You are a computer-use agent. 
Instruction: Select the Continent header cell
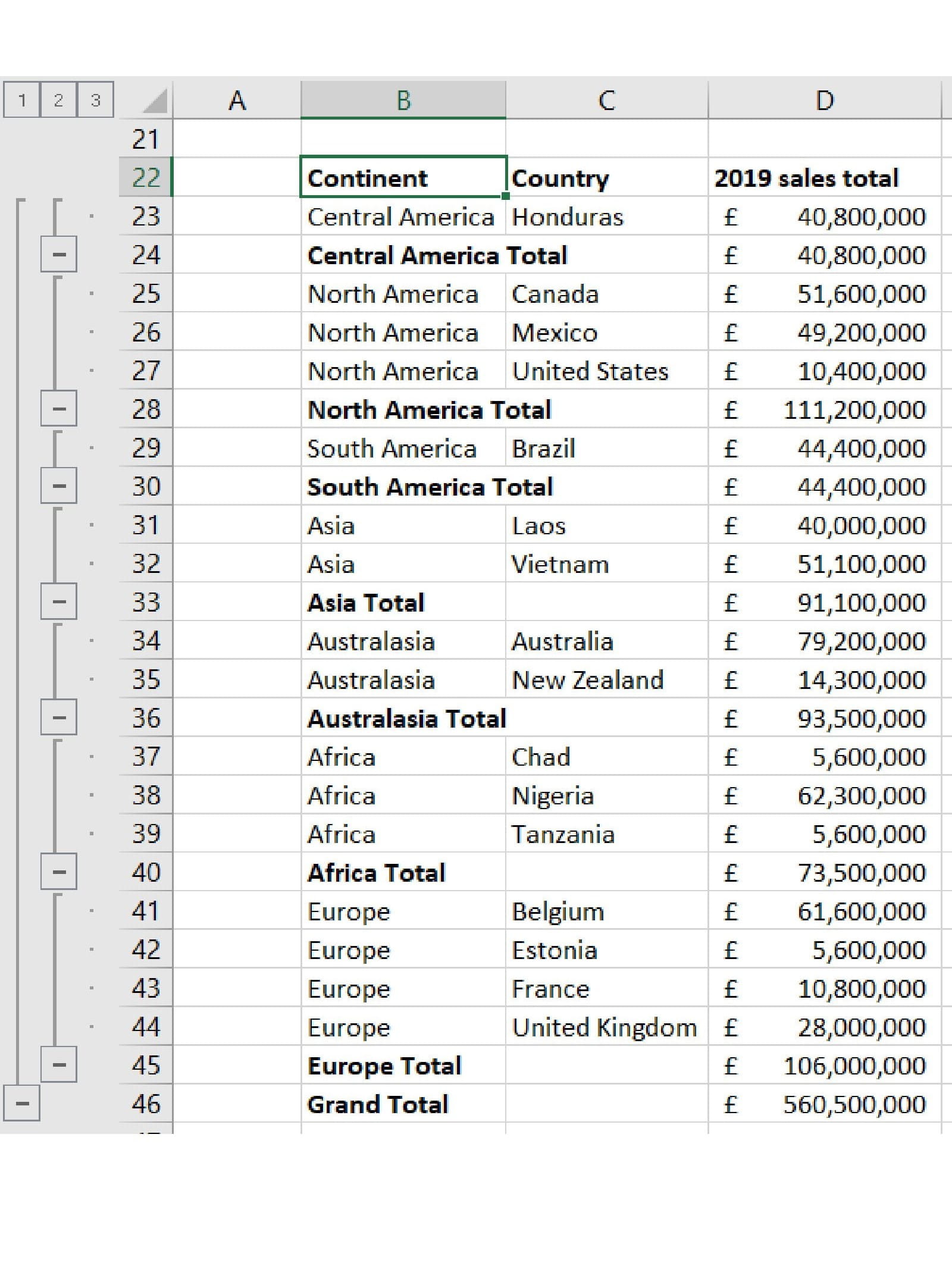[x=403, y=177]
